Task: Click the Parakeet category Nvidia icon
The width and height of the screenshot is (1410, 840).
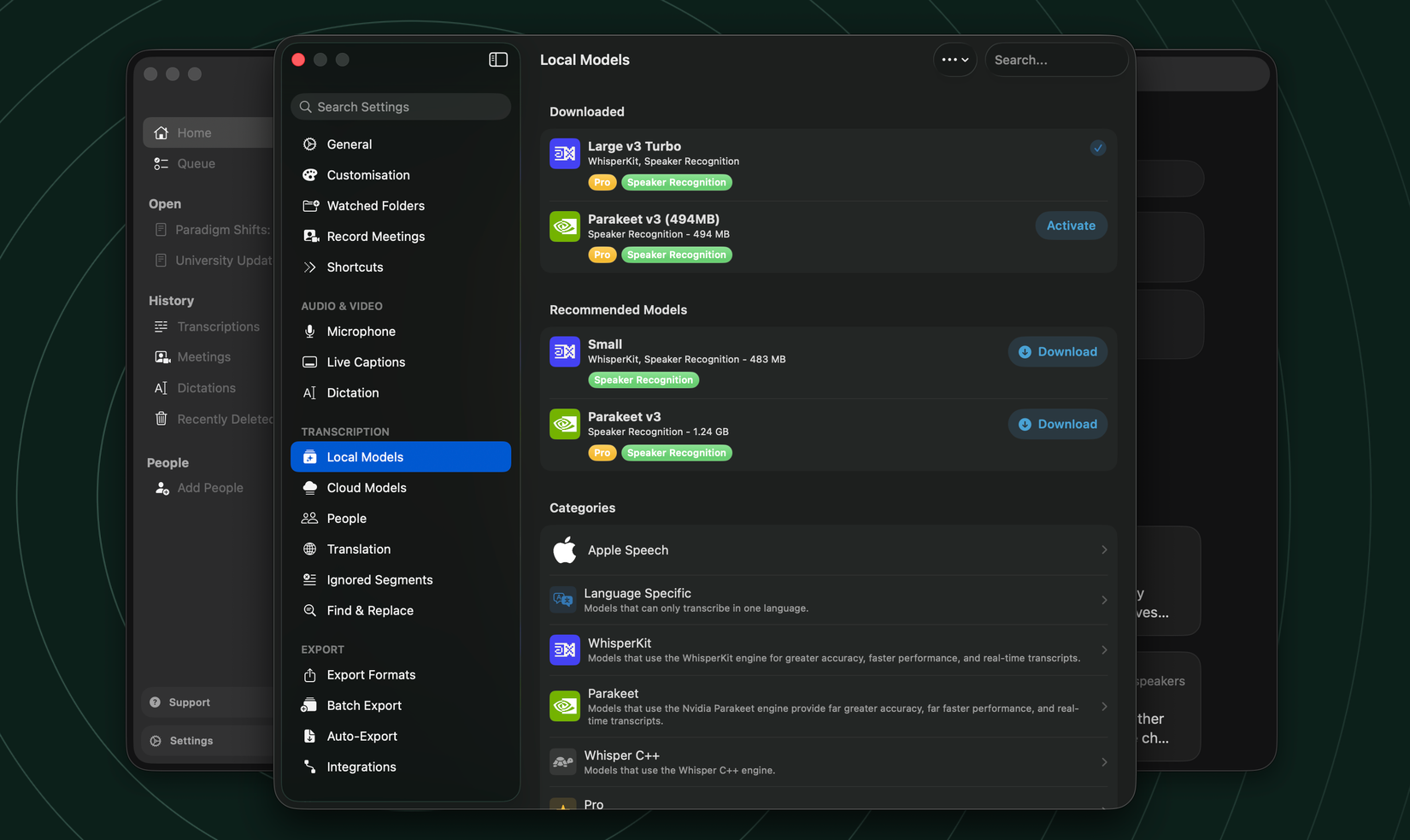Action: 565,707
